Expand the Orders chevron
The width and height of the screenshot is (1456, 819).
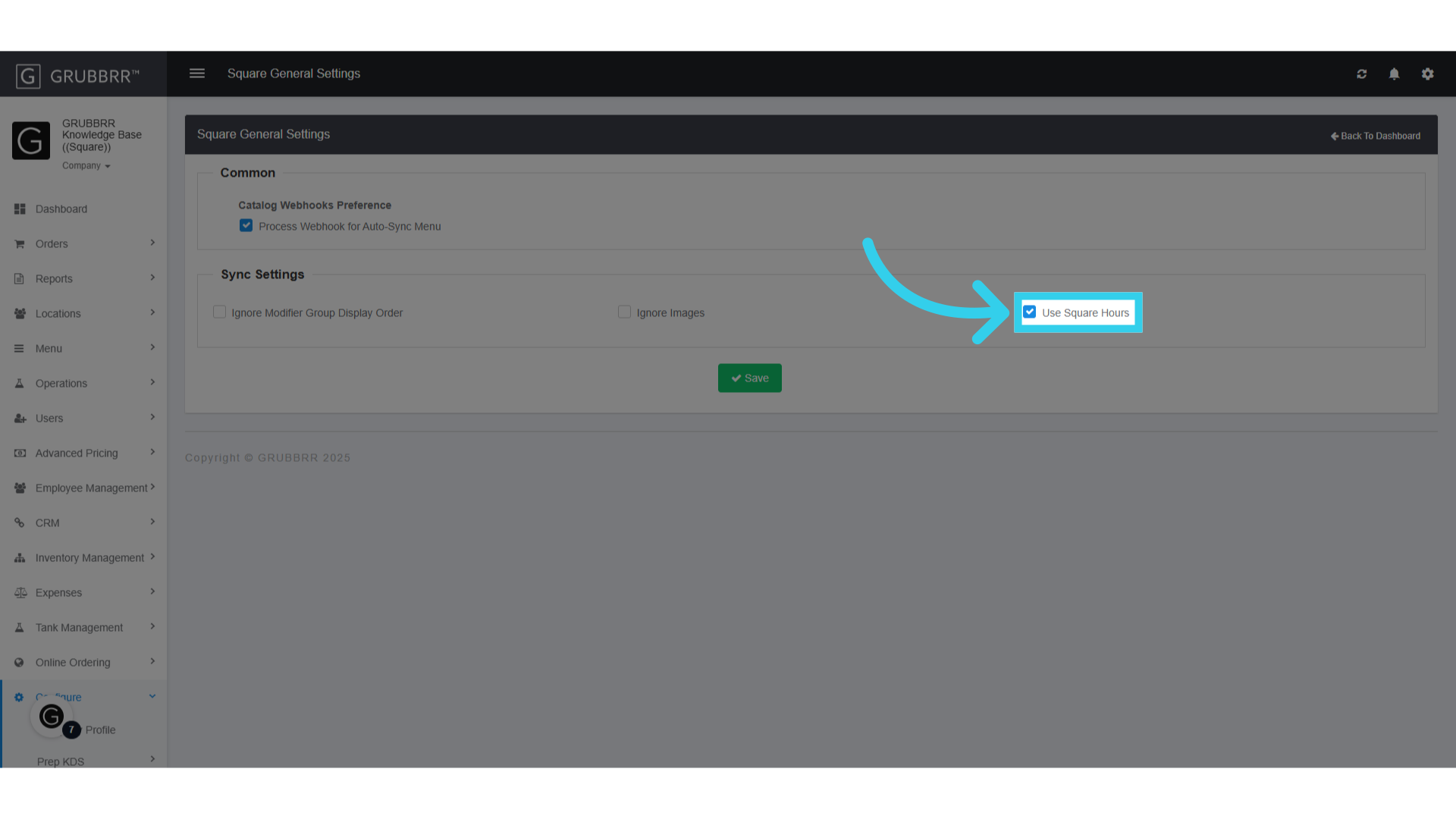pyautogui.click(x=152, y=243)
